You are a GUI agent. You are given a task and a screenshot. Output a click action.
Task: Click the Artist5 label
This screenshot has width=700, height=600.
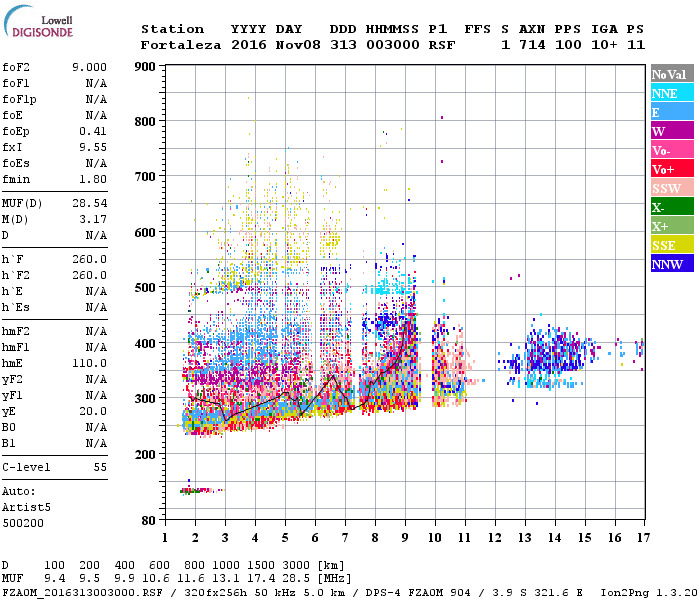click(26, 508)
